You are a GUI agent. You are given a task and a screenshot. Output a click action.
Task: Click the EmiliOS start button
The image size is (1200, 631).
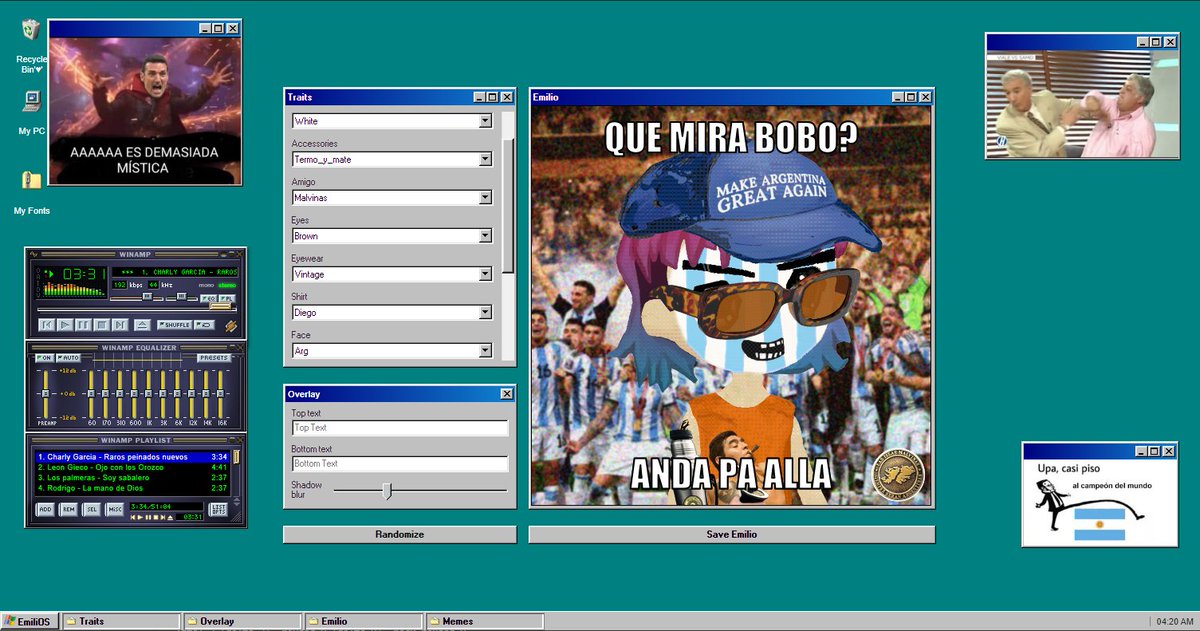tap(30, 621)
